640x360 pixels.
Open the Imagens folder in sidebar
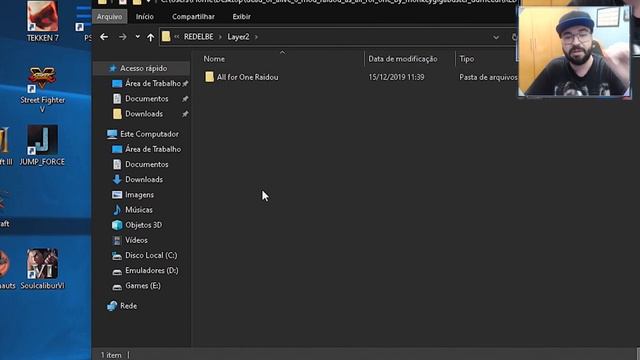(139, 195)
